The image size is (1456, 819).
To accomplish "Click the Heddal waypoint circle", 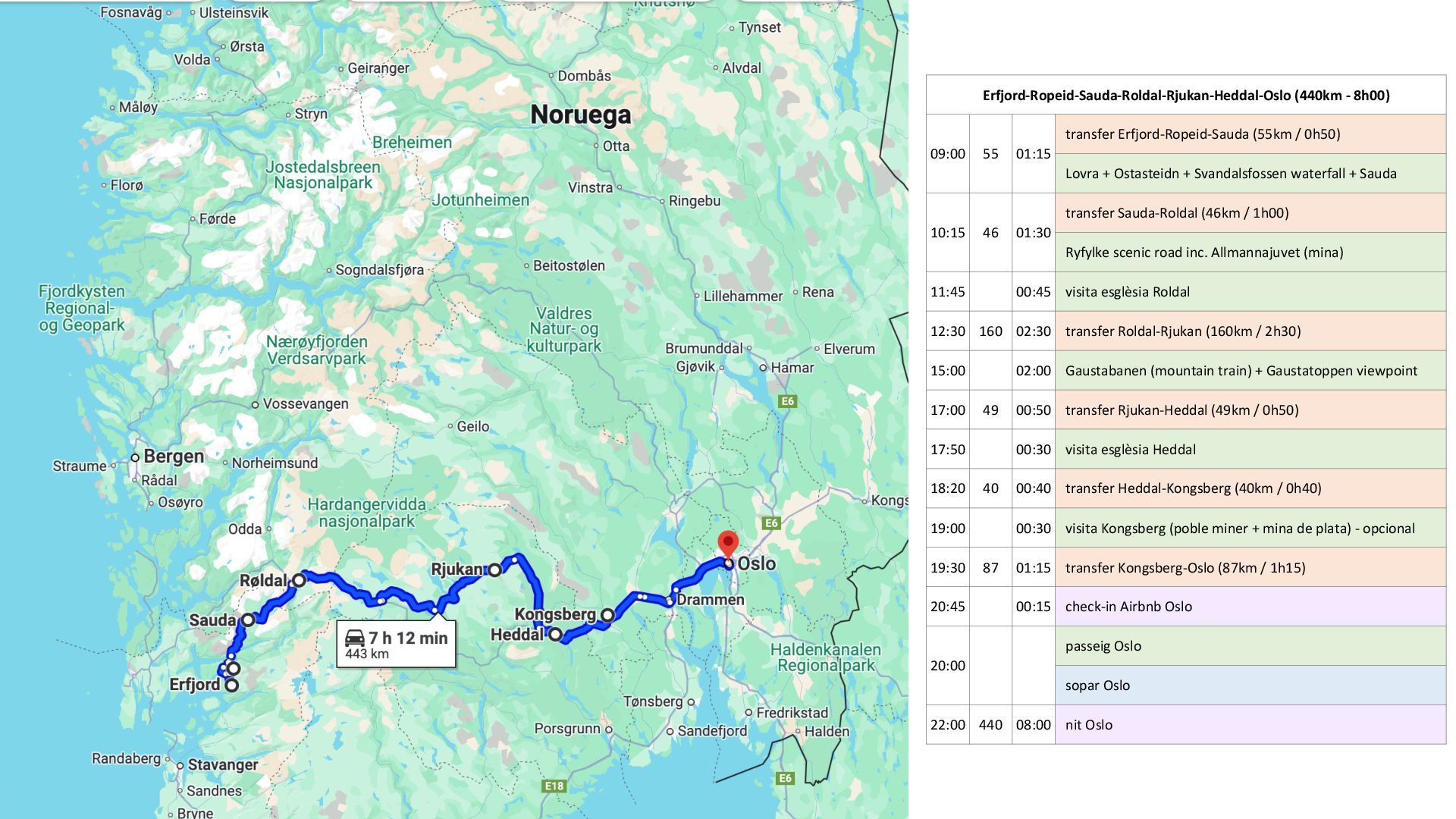I will (x=555, y=635).
